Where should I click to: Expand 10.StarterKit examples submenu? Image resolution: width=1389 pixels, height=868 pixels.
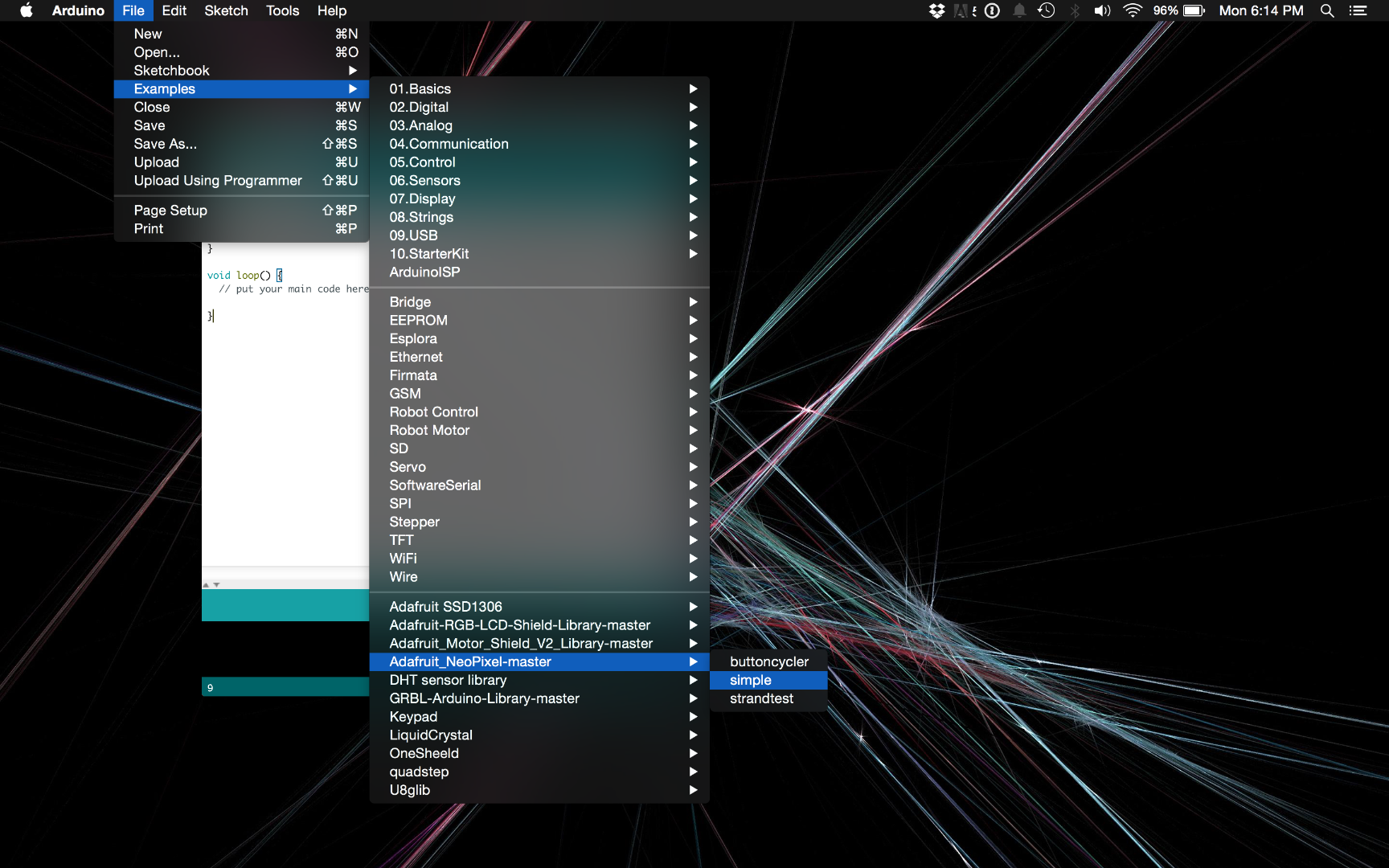[539, 254]
